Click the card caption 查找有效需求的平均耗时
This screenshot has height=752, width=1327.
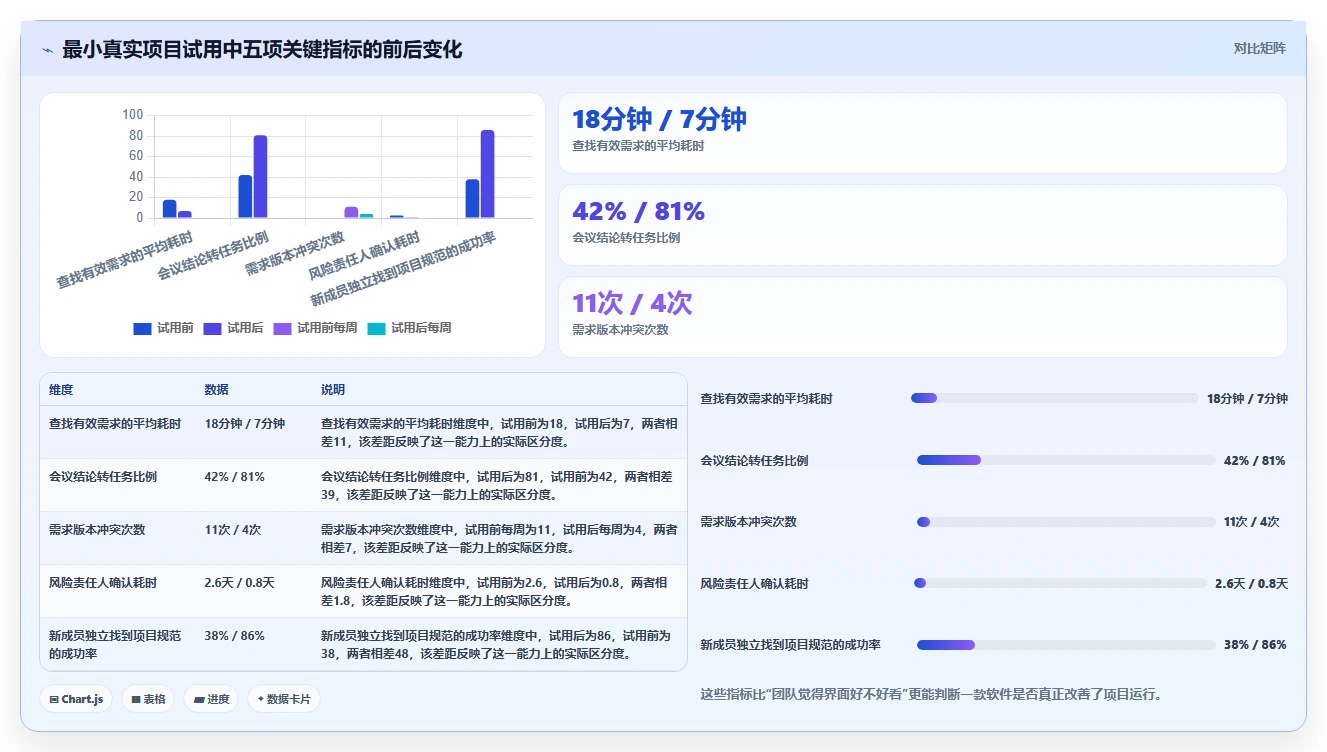638,146
